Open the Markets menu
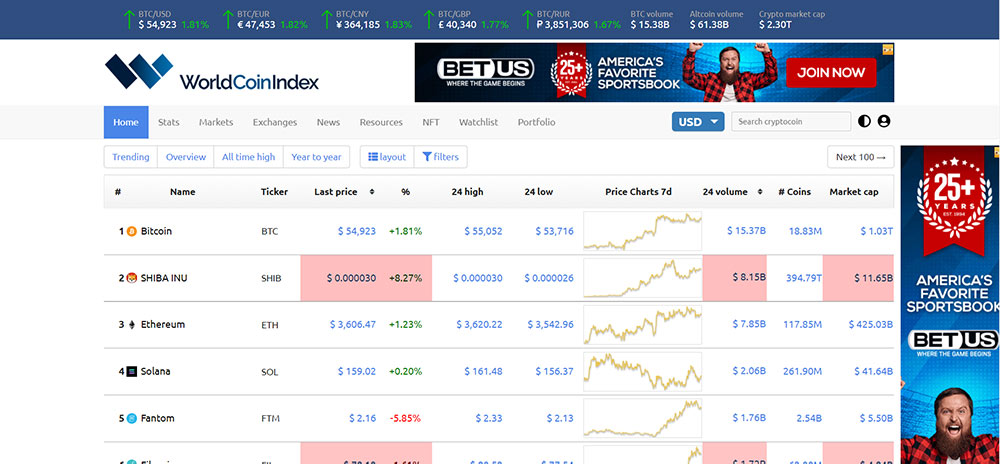The width and height of the screenshot is (1000, 464). point(216,122)
